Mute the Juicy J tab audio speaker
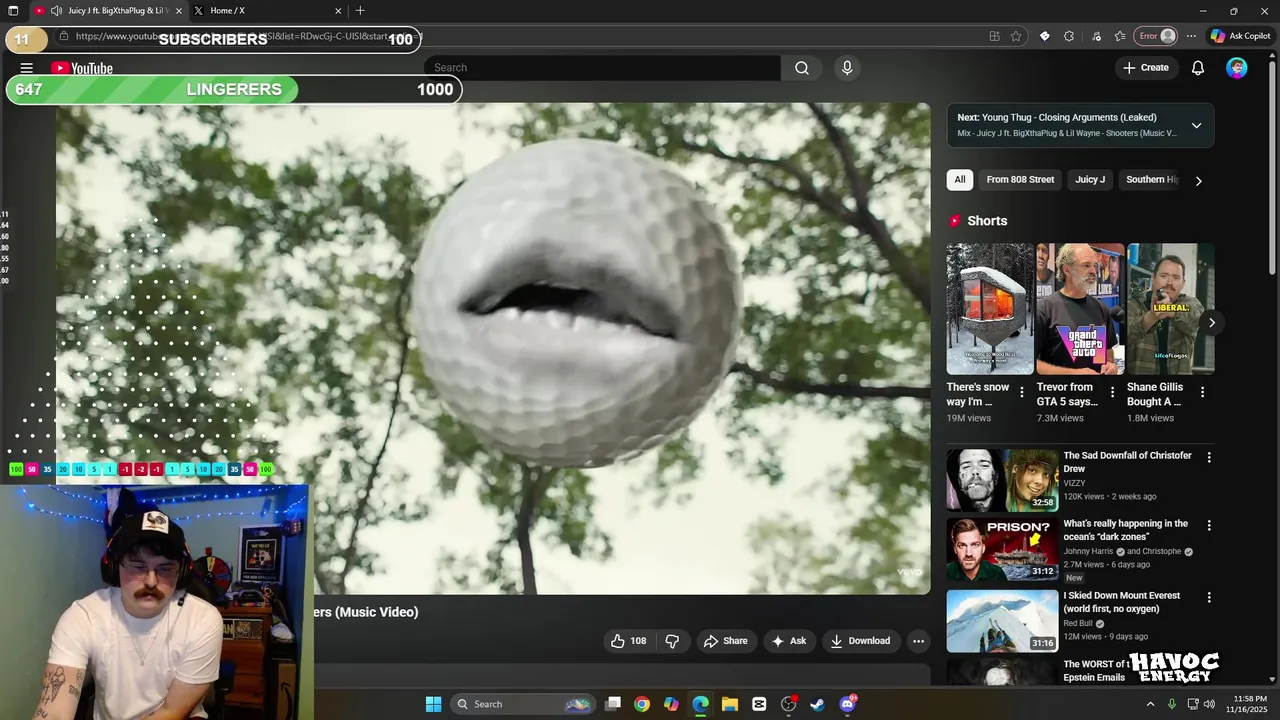The image size is (1280, 720). pyautogui.click(x=56, y=11)
